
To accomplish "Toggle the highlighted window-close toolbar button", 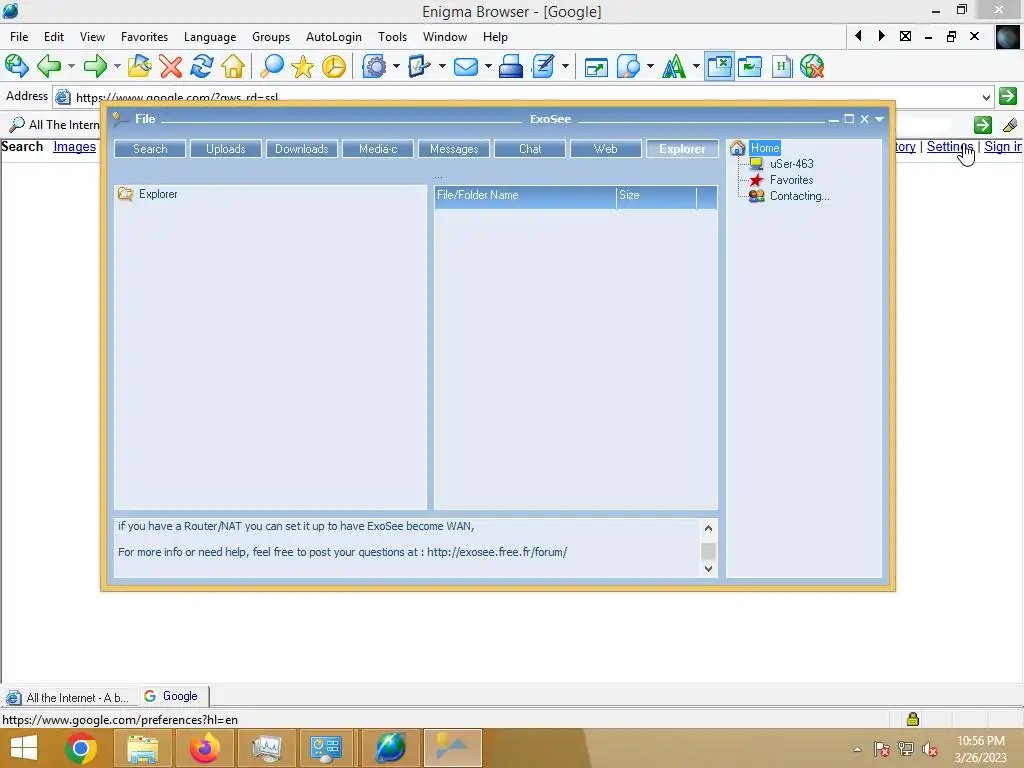I will [x=719, y=66].
